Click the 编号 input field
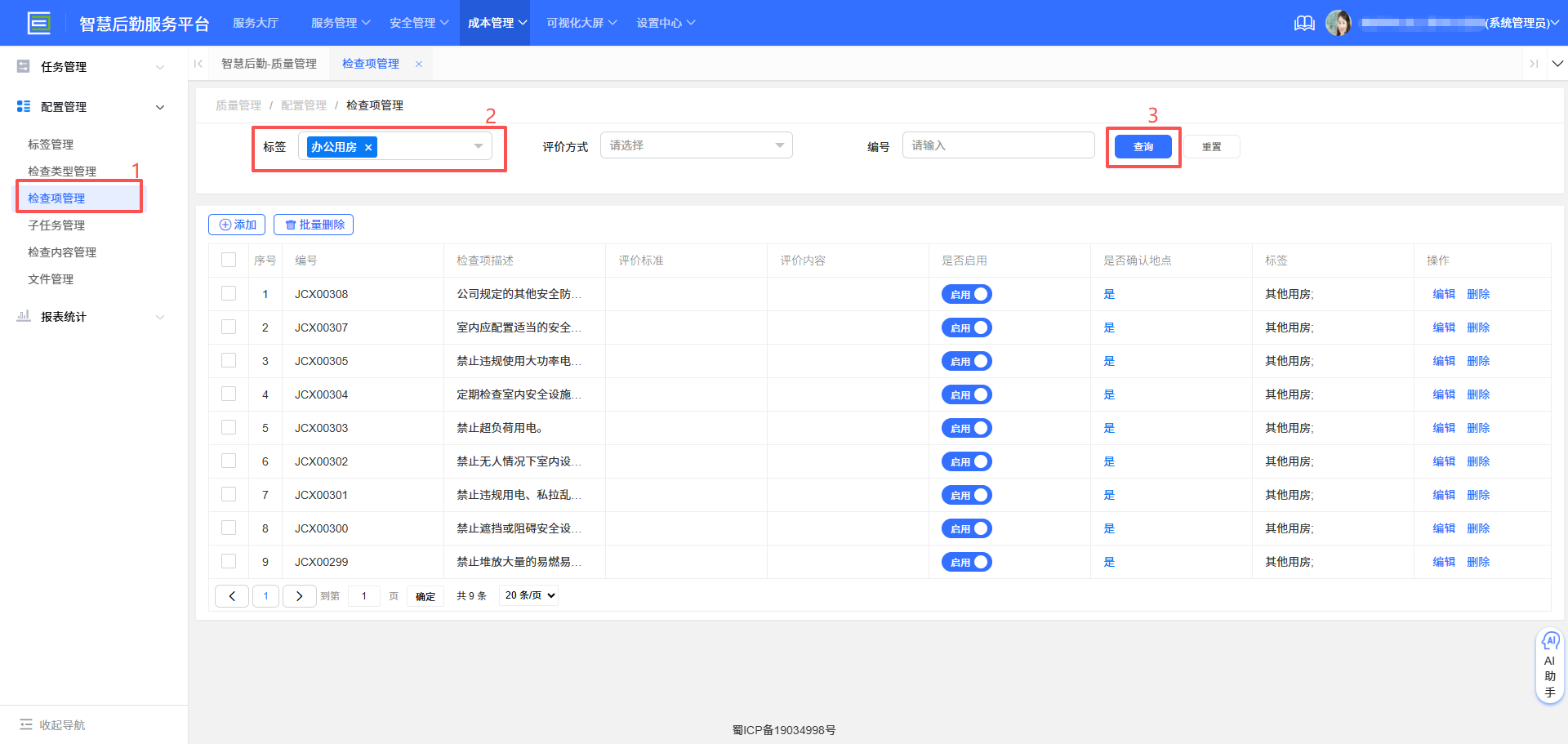The image size is (1568, 744). pyautogui.click(x=997, y=145)
